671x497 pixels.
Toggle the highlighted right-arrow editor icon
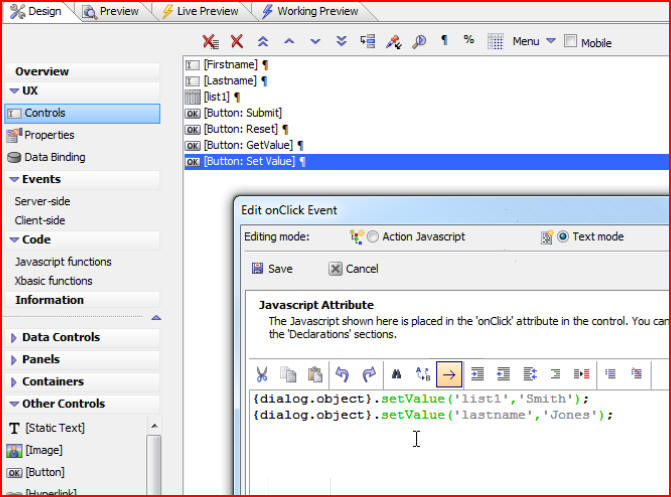449,375
